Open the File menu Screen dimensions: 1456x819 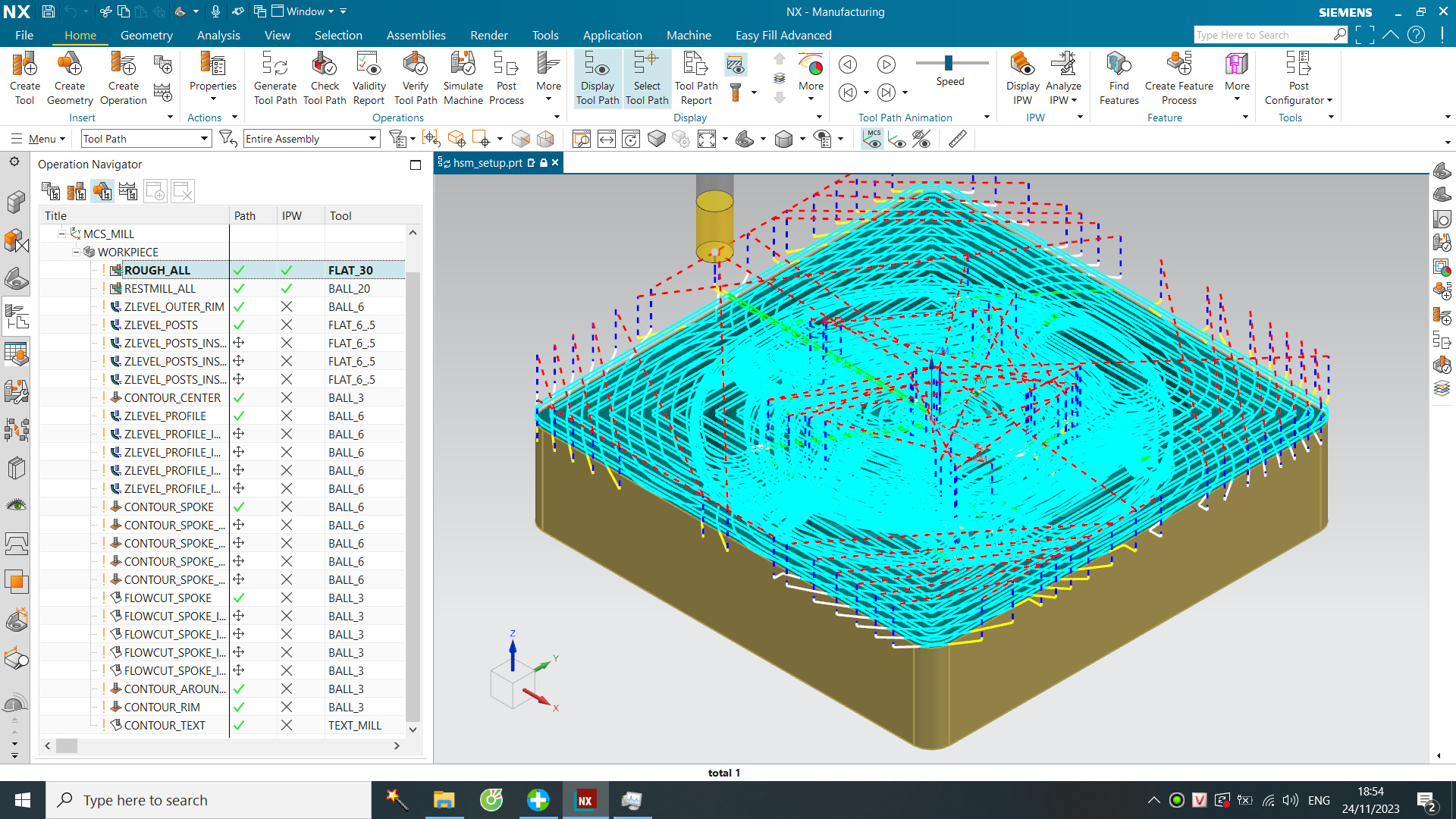pyautogui.click(x=24, y=35)
